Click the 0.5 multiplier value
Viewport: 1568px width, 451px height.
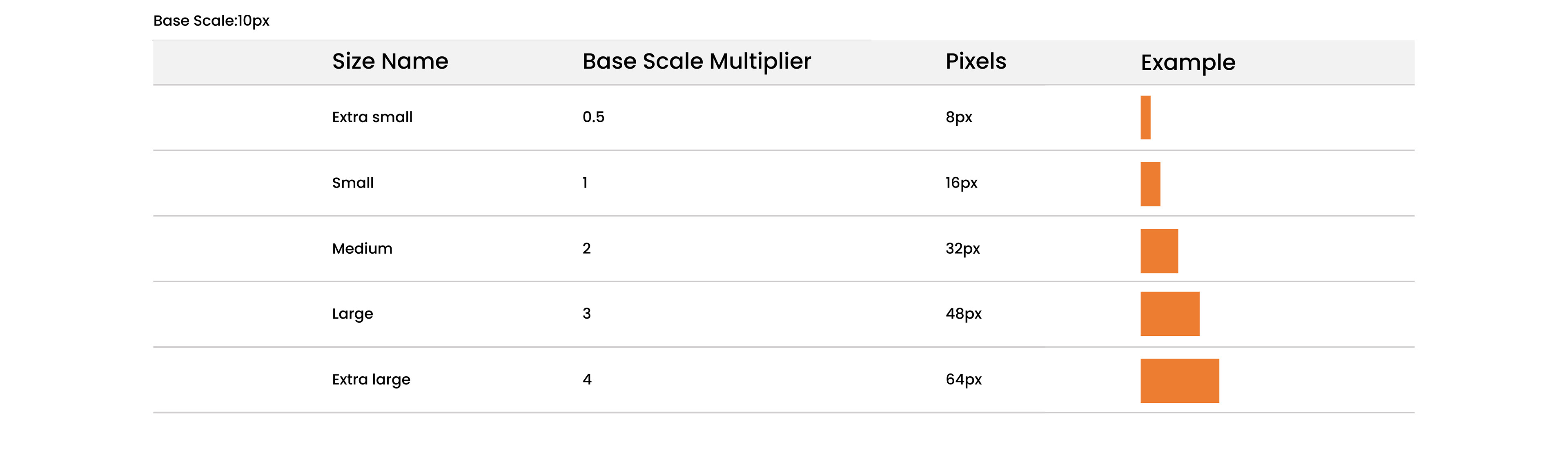(x=593, y=117)
